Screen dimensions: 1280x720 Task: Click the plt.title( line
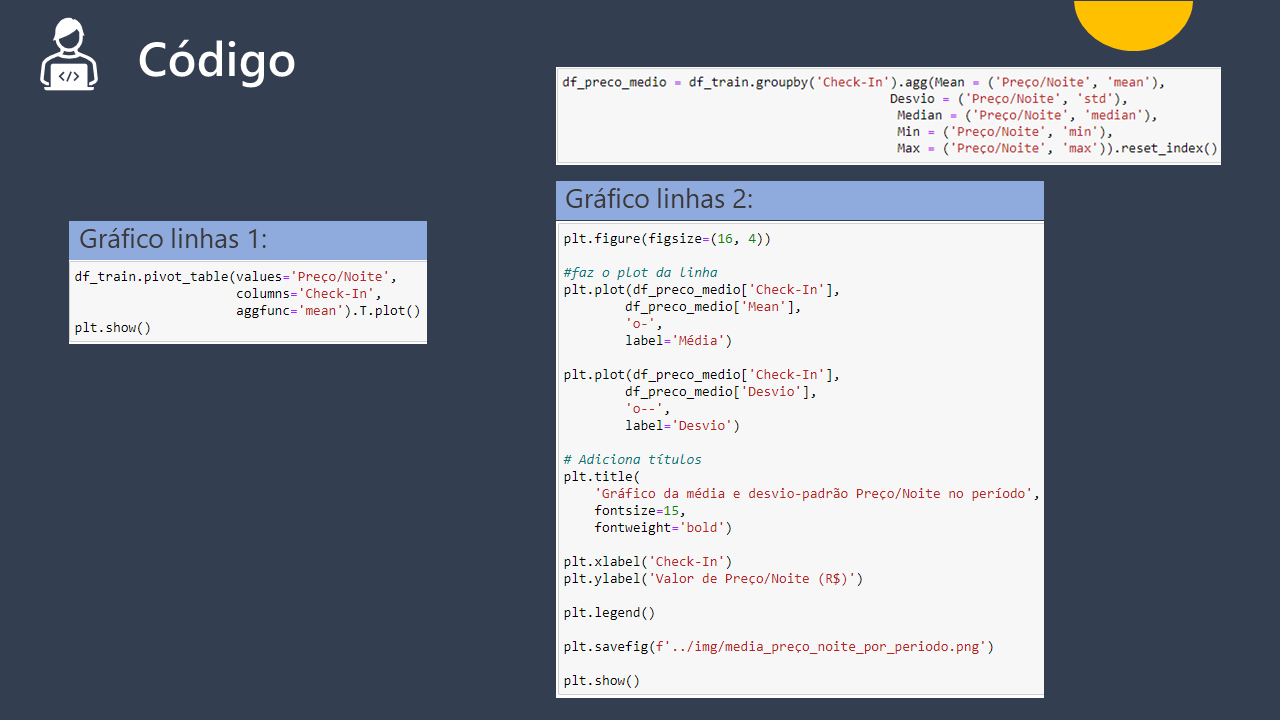[602, 477]
